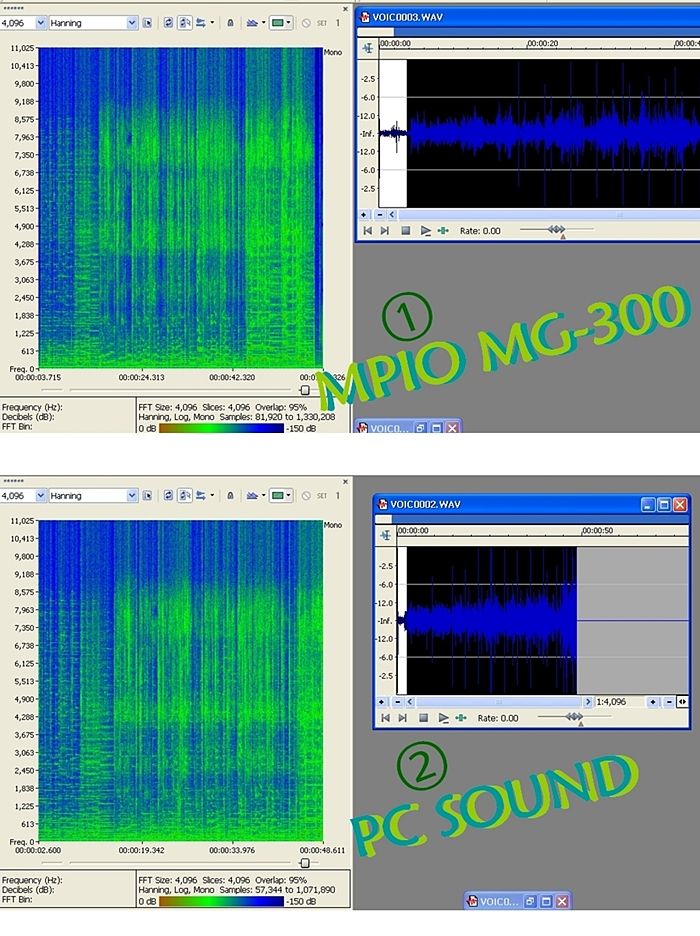
Task: Click VOIC0003.WAV window title bar
Action: [x=528, y=17]
